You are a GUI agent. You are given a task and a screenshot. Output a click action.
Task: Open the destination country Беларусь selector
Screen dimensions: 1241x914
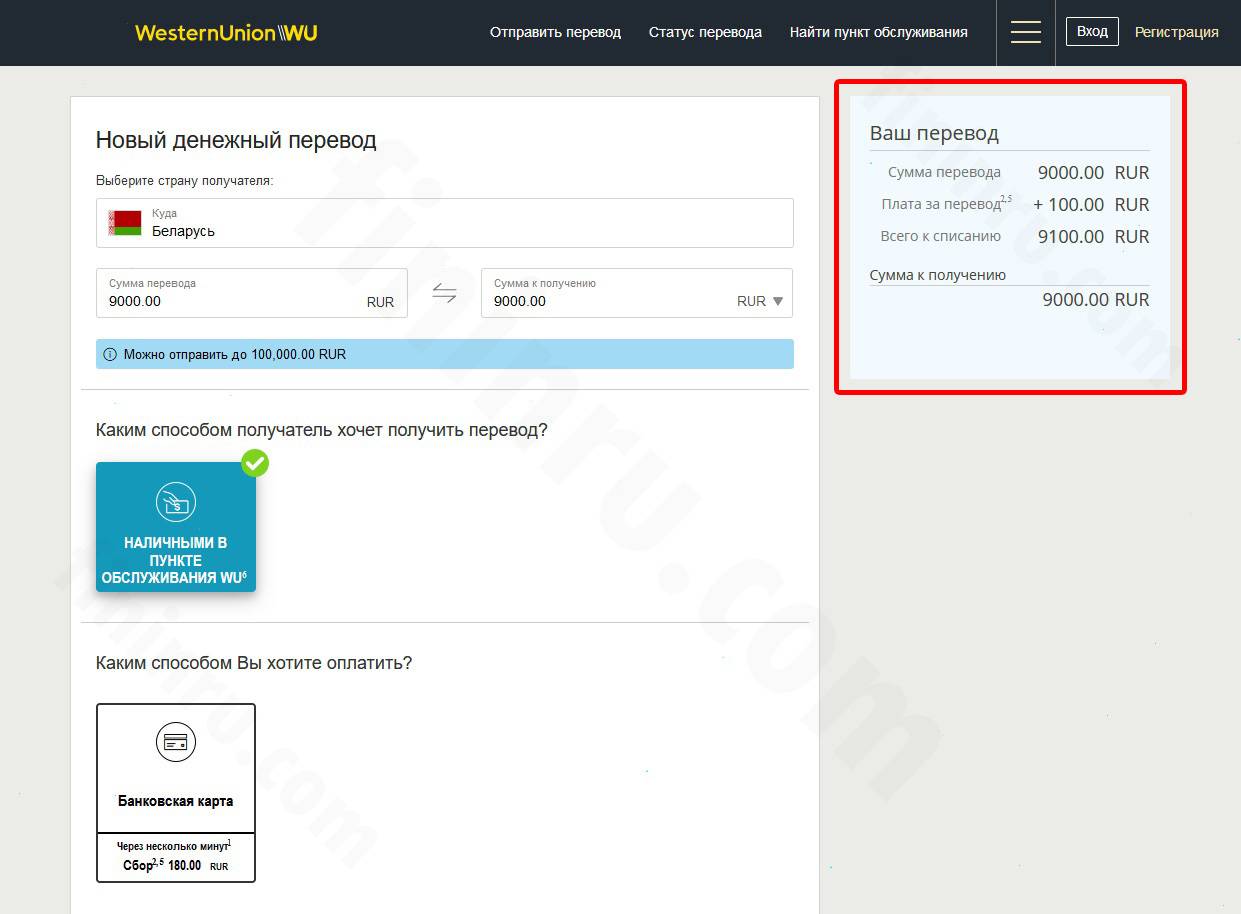tap(445, 223)
